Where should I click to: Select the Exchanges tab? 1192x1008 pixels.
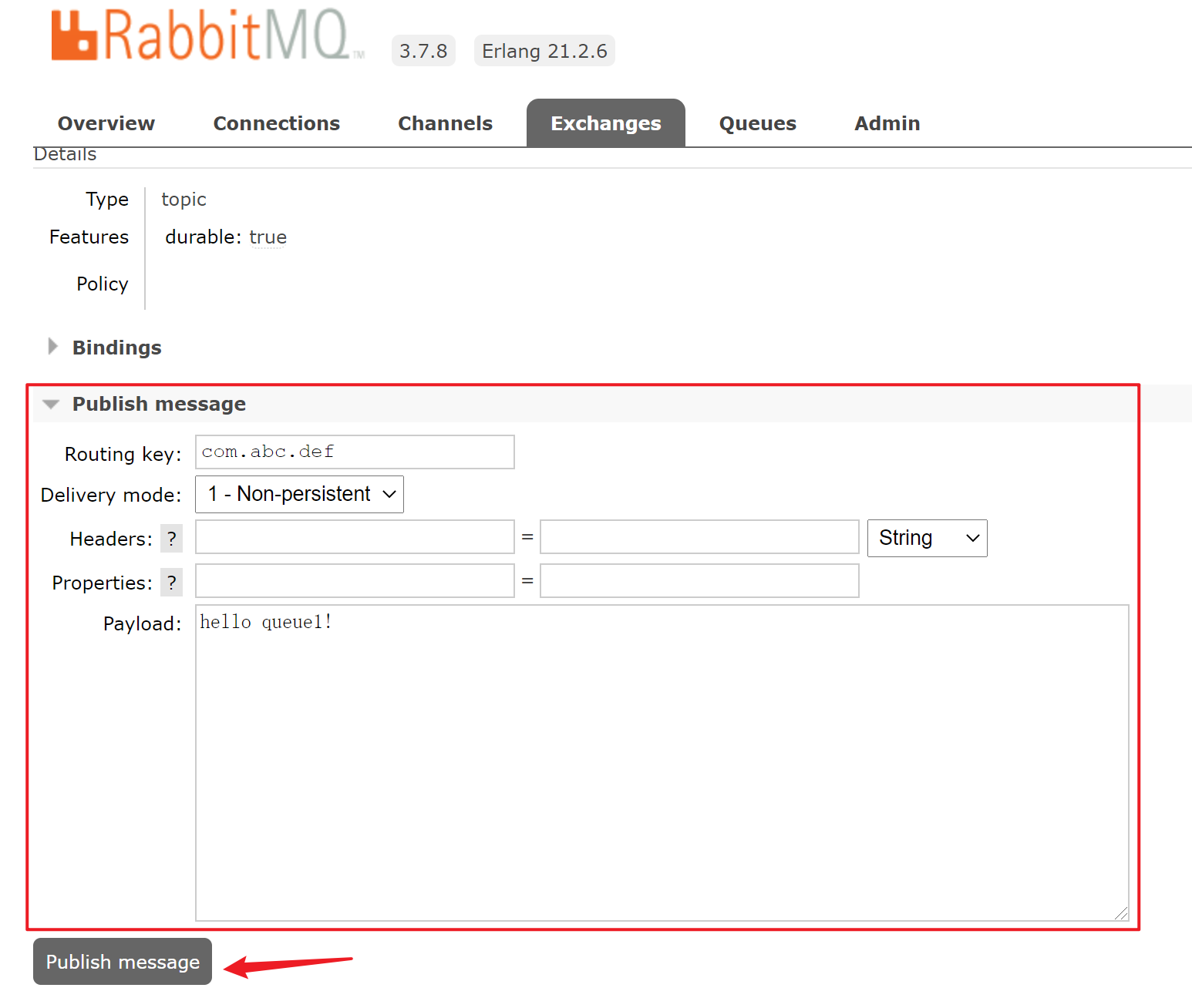pos(605,123)
